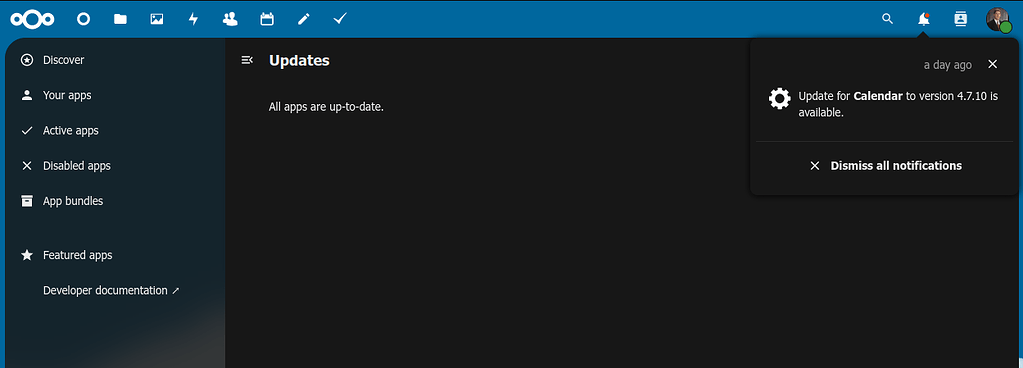Open the user avatar menu
This screenshot has height=368, width=1023.
pos(998,19)
